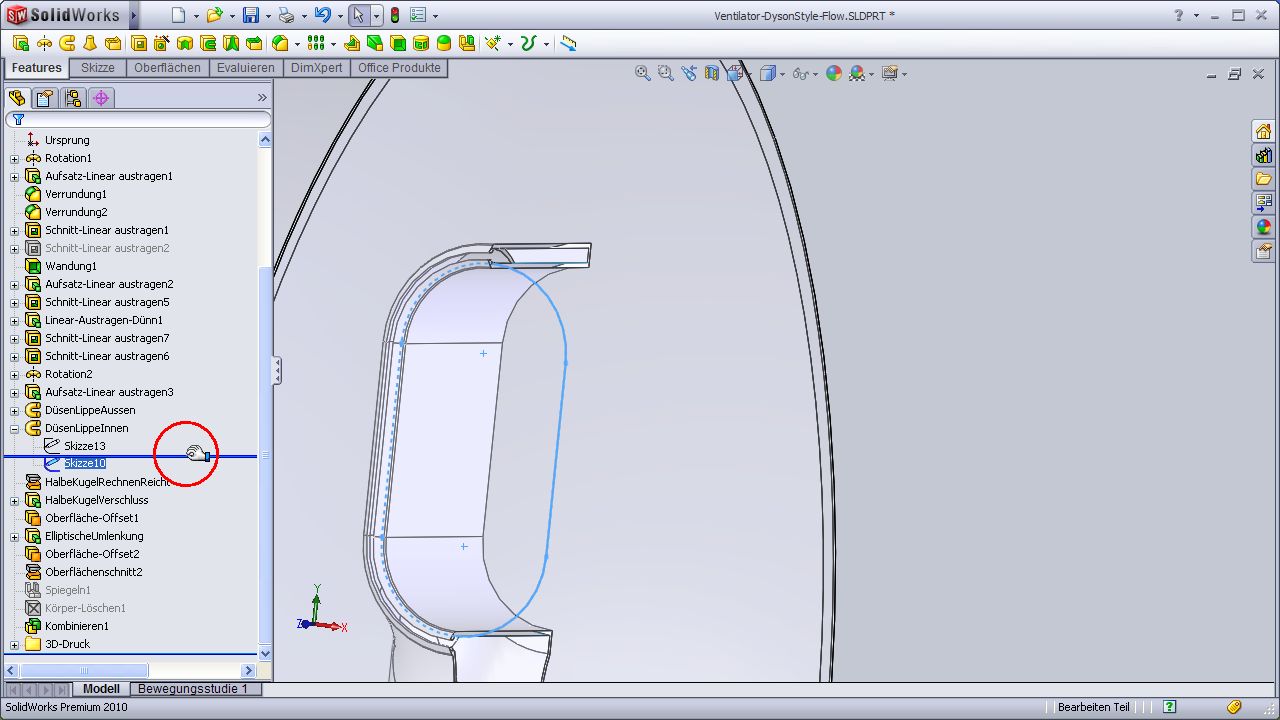Screen dimensions: 1280x720
Task: Choose the Revolved Boss/Base tool
Action: [x=45, y=43]
